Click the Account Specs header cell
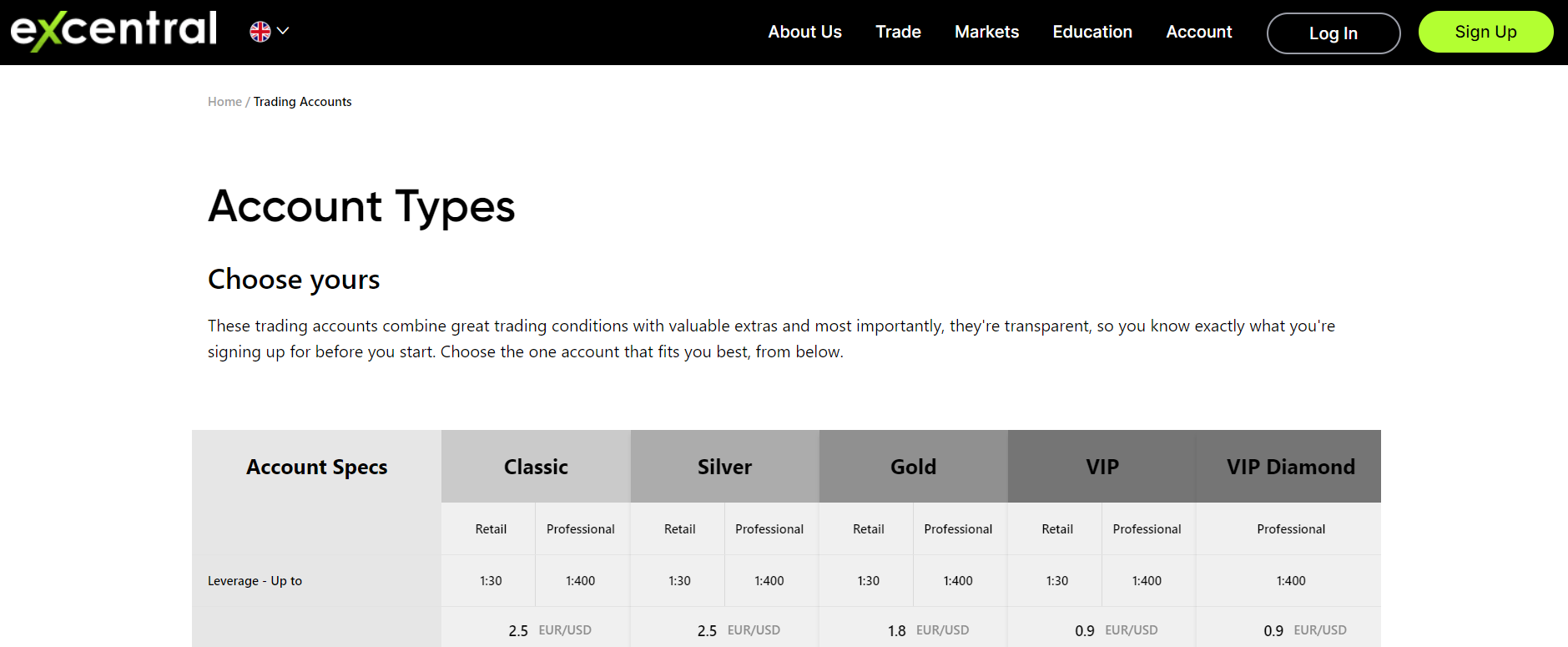 317,467
